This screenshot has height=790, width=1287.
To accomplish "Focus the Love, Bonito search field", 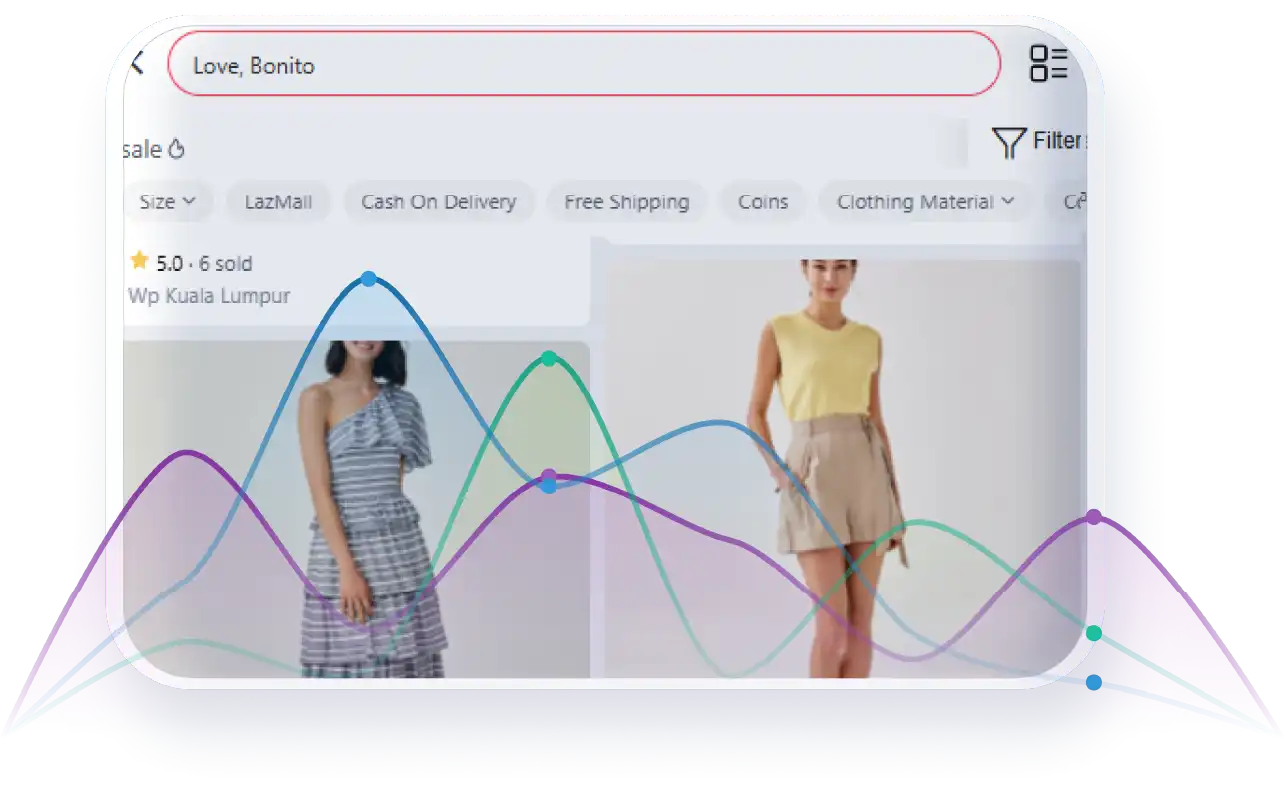I will point(583,64).
